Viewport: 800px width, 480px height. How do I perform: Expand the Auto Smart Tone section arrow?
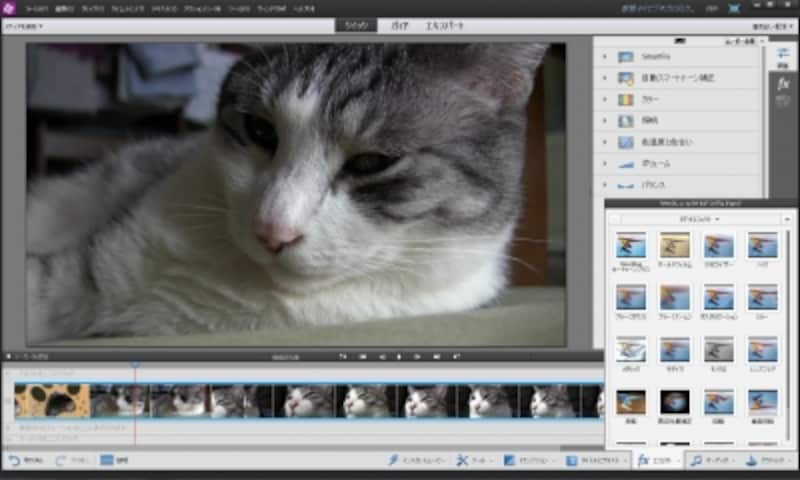coord(605,78)
